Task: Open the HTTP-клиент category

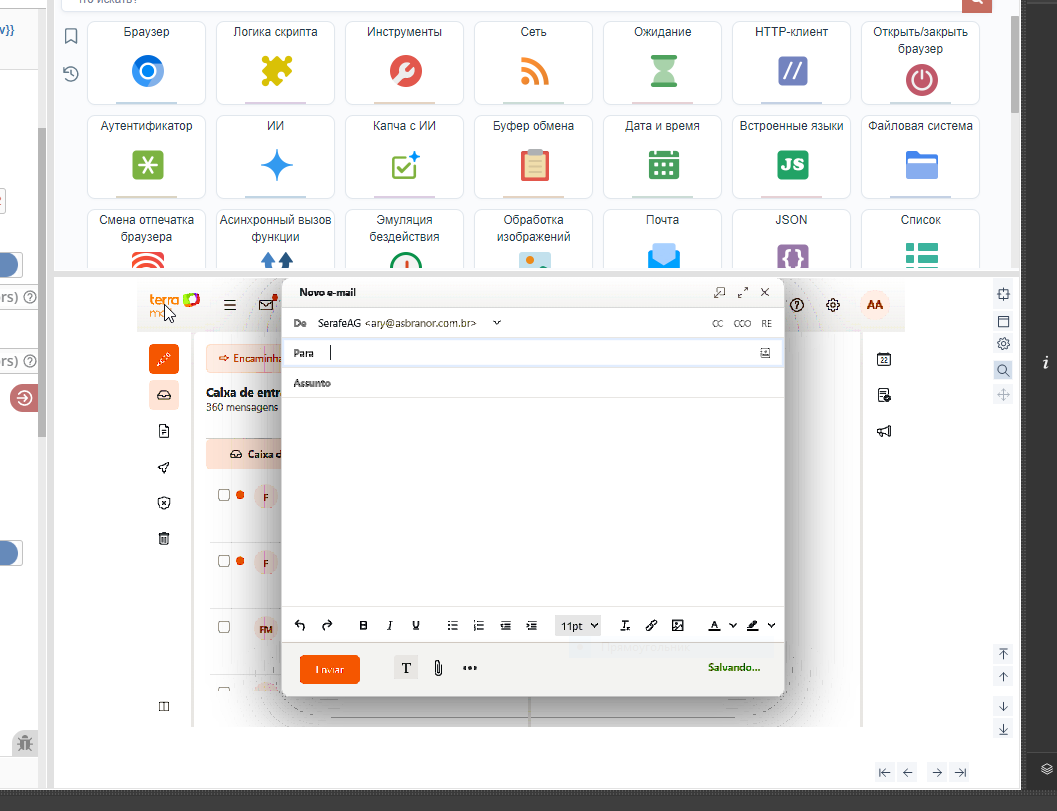Action: coord(791,63)
